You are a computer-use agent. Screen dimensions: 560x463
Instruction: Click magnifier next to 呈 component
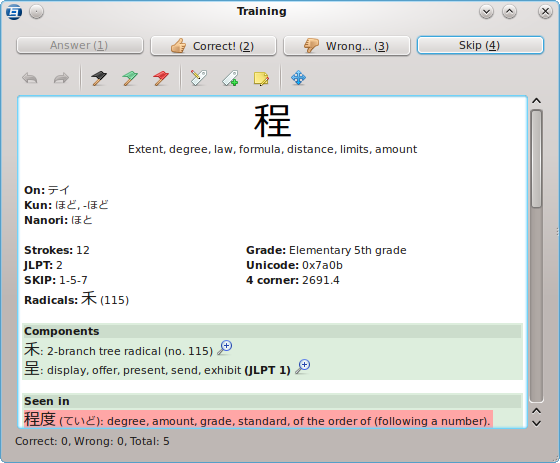click(x=302, y=367)
